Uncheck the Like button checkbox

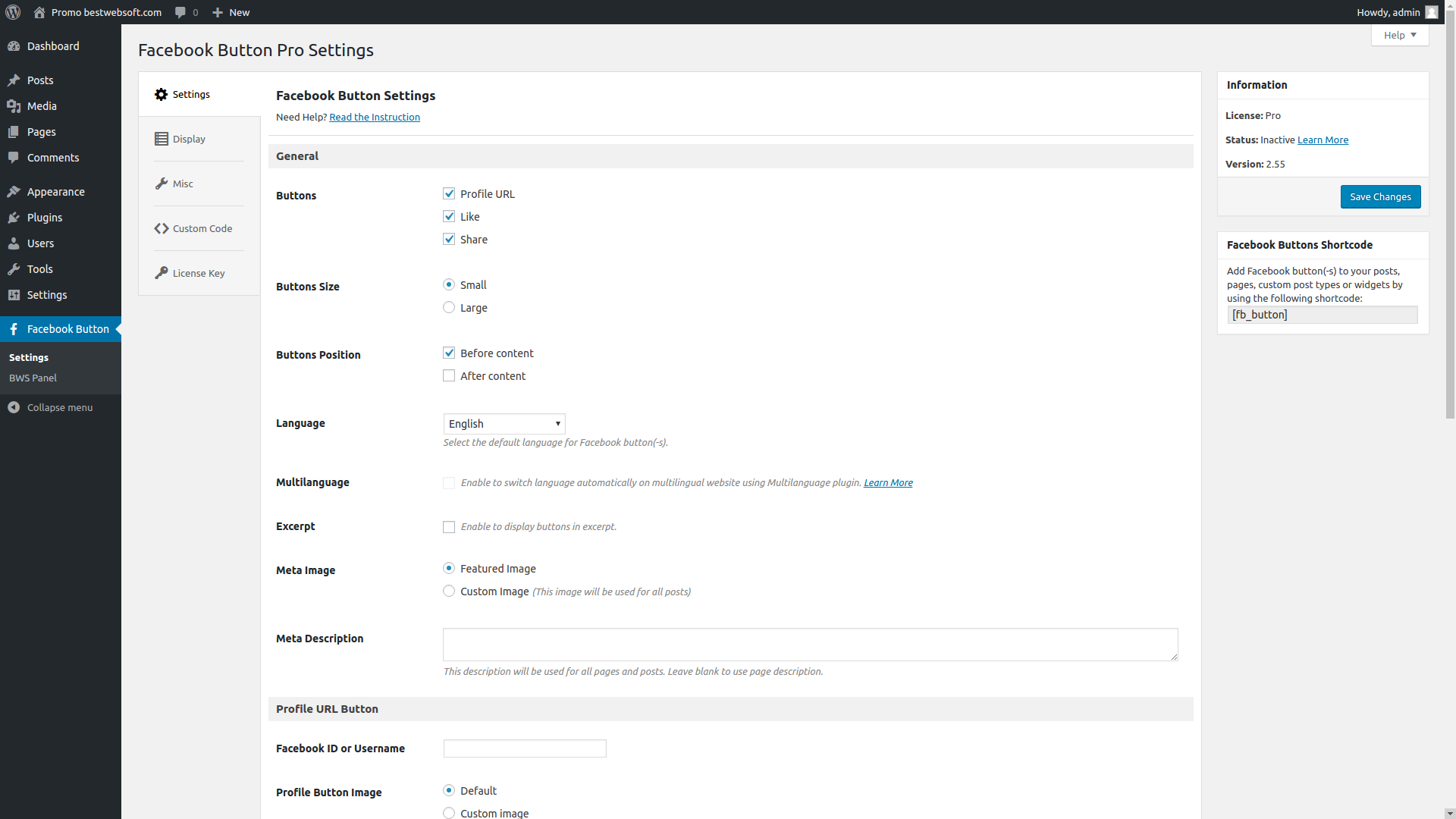point(449,217)
